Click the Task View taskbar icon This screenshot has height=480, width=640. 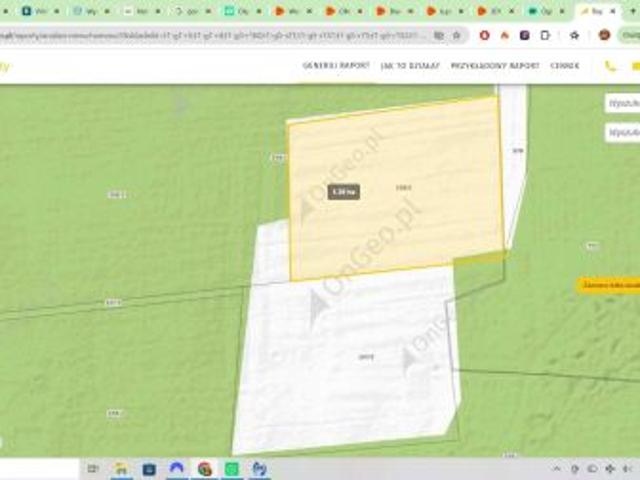pyautogui.click(x=93, y=469)
